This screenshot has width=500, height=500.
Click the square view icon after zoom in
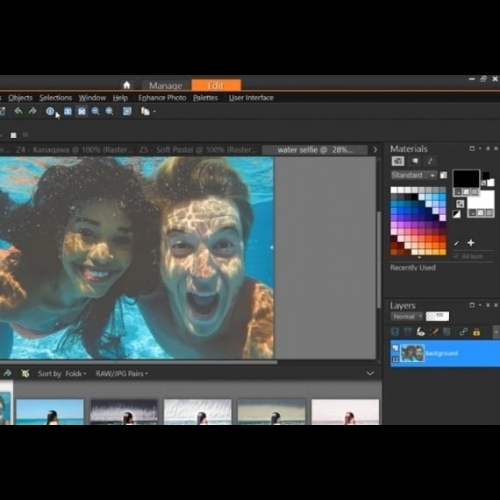click(x=127, y=111)
